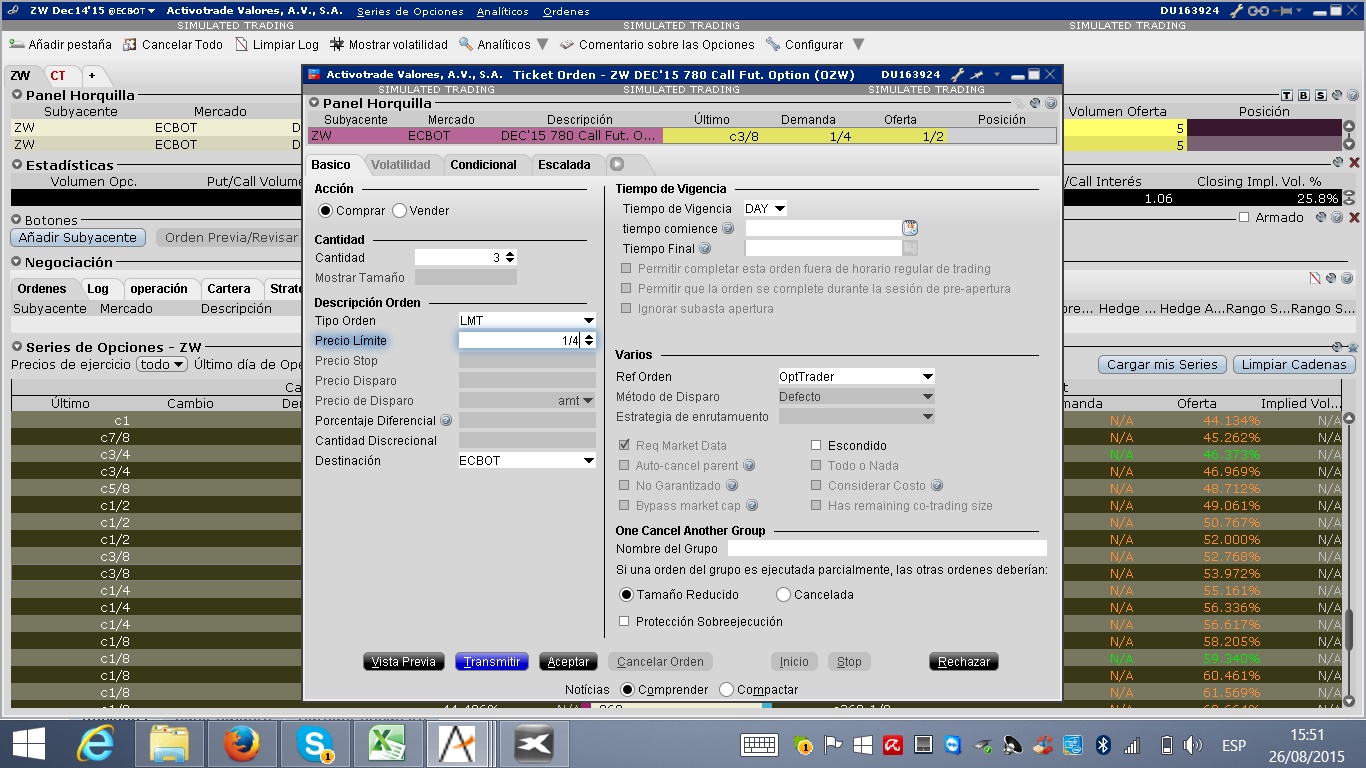Open the calendar picker beside tiempo comience
1366x768 pixels.
click(910, 228)
